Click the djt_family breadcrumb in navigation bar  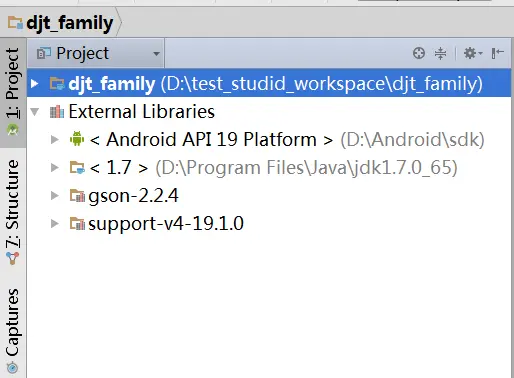tap(60, 23)
